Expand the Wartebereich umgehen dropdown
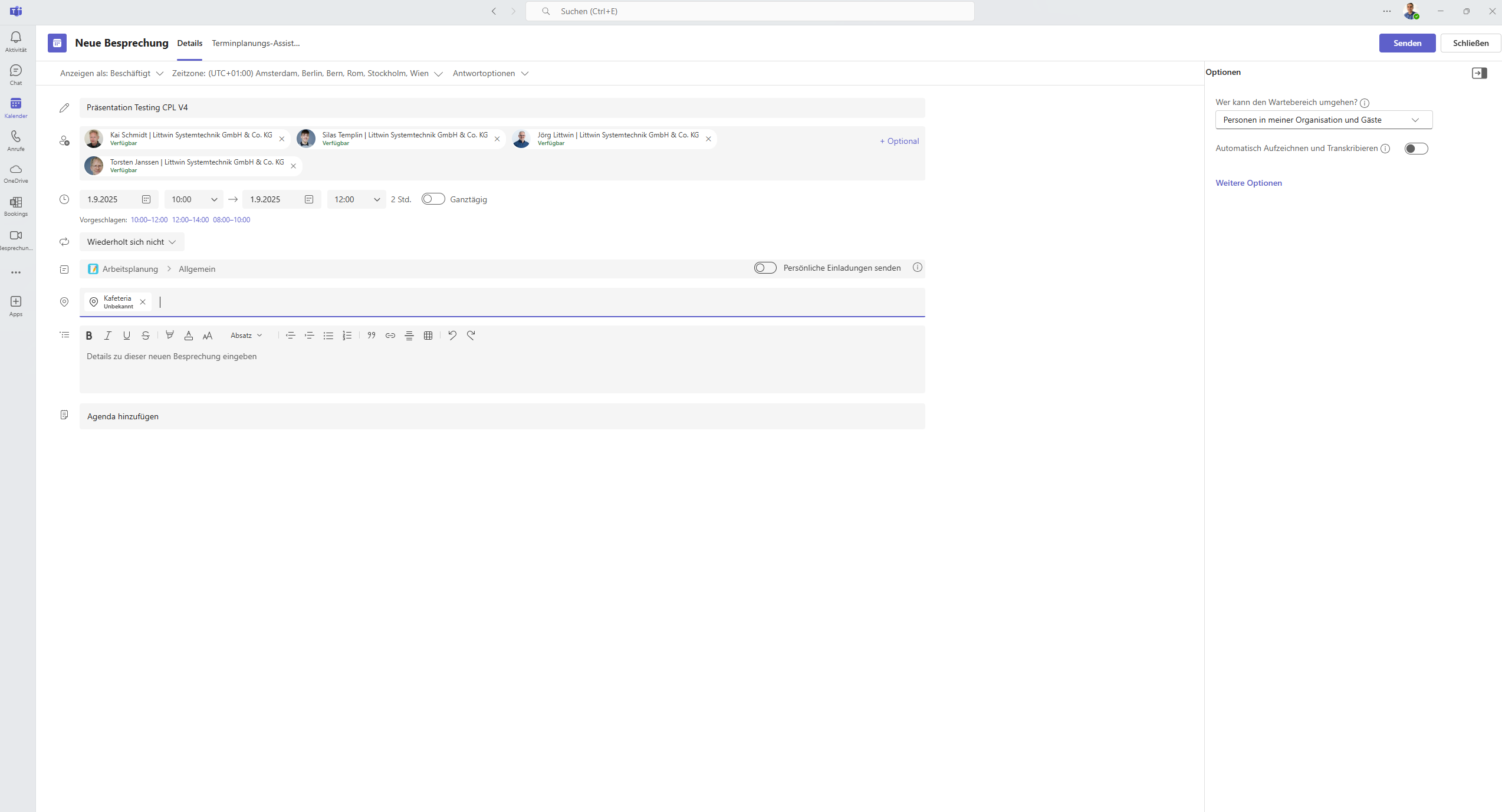 [1323, 120]
